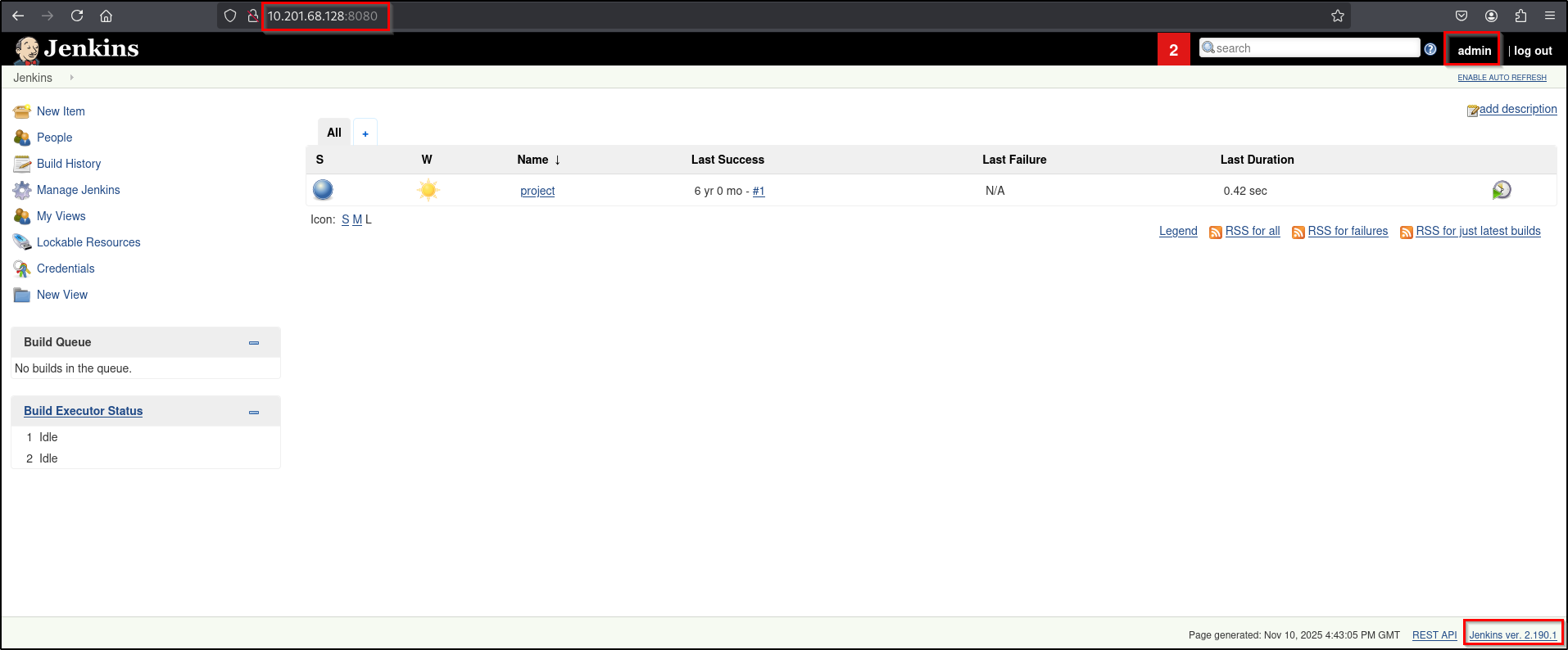This screenshot has height=650, width=1568.
Task: Click the Jenkins search input field
Action: (x=1309, y=48)
